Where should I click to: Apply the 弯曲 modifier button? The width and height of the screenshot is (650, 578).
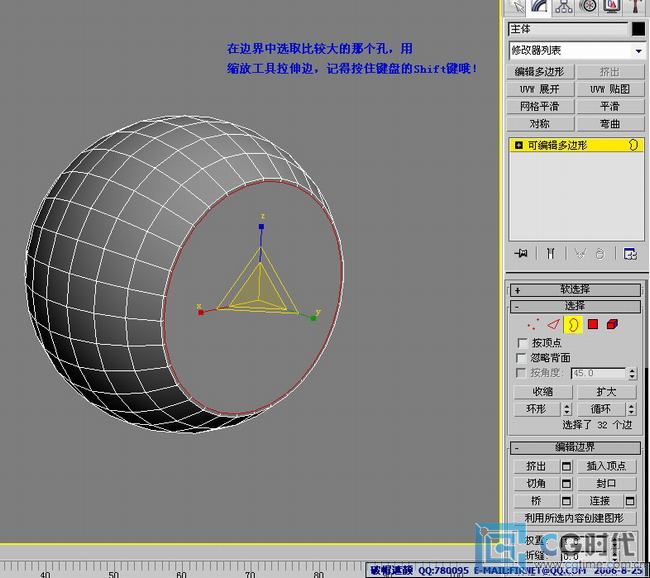click(x=610, y=124)
